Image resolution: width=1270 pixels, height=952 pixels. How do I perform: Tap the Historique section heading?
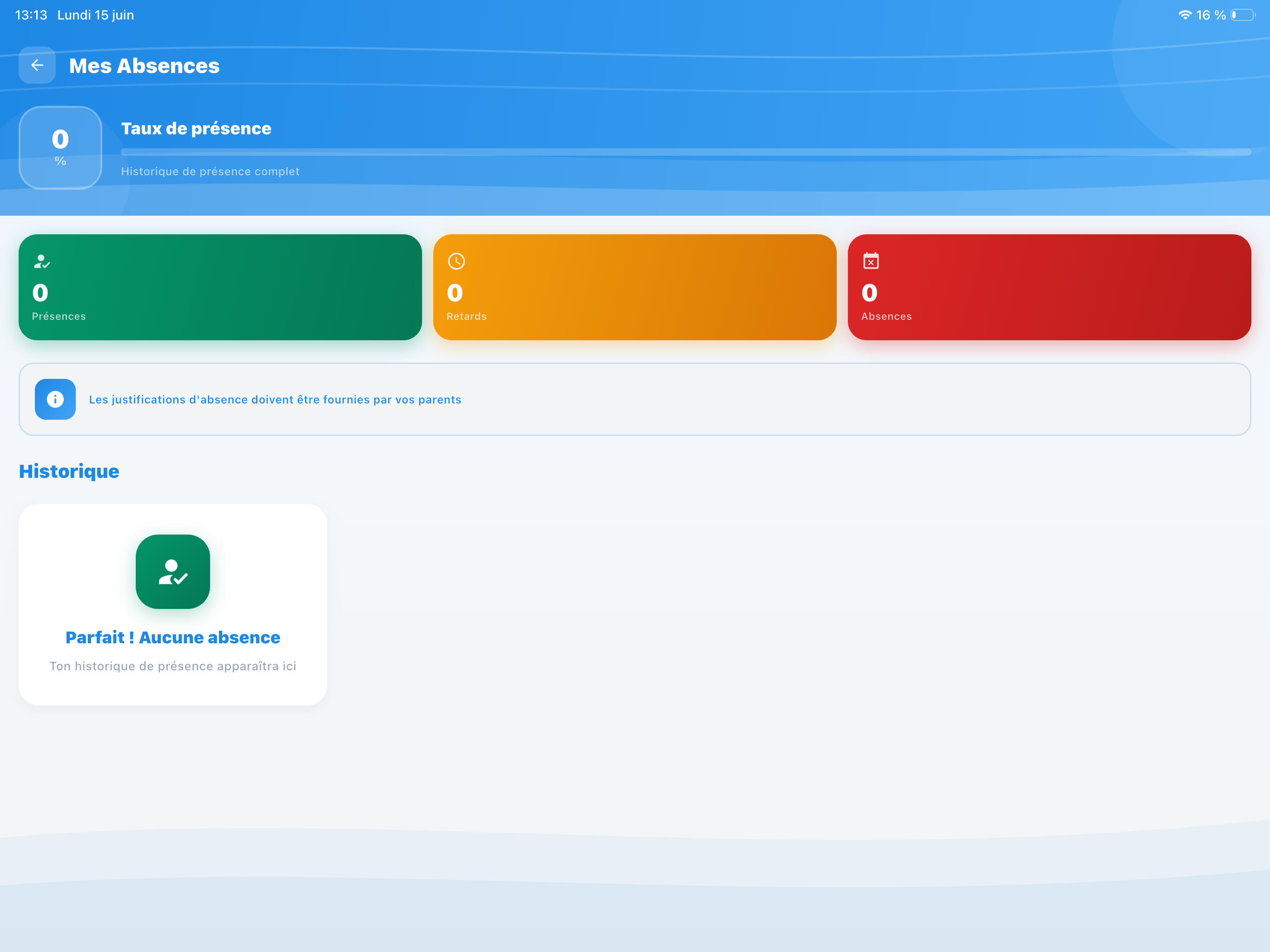click(x=69, y=471)
